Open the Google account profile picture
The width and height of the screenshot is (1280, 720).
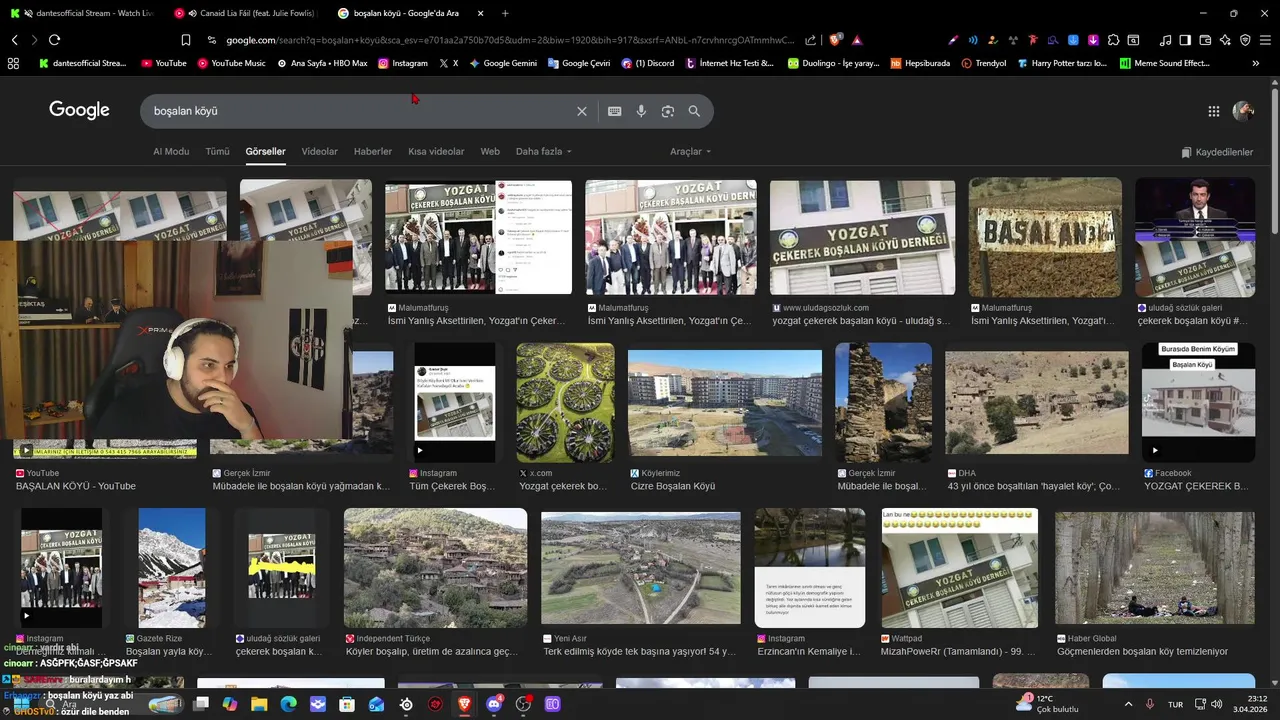click(1243, 111)
